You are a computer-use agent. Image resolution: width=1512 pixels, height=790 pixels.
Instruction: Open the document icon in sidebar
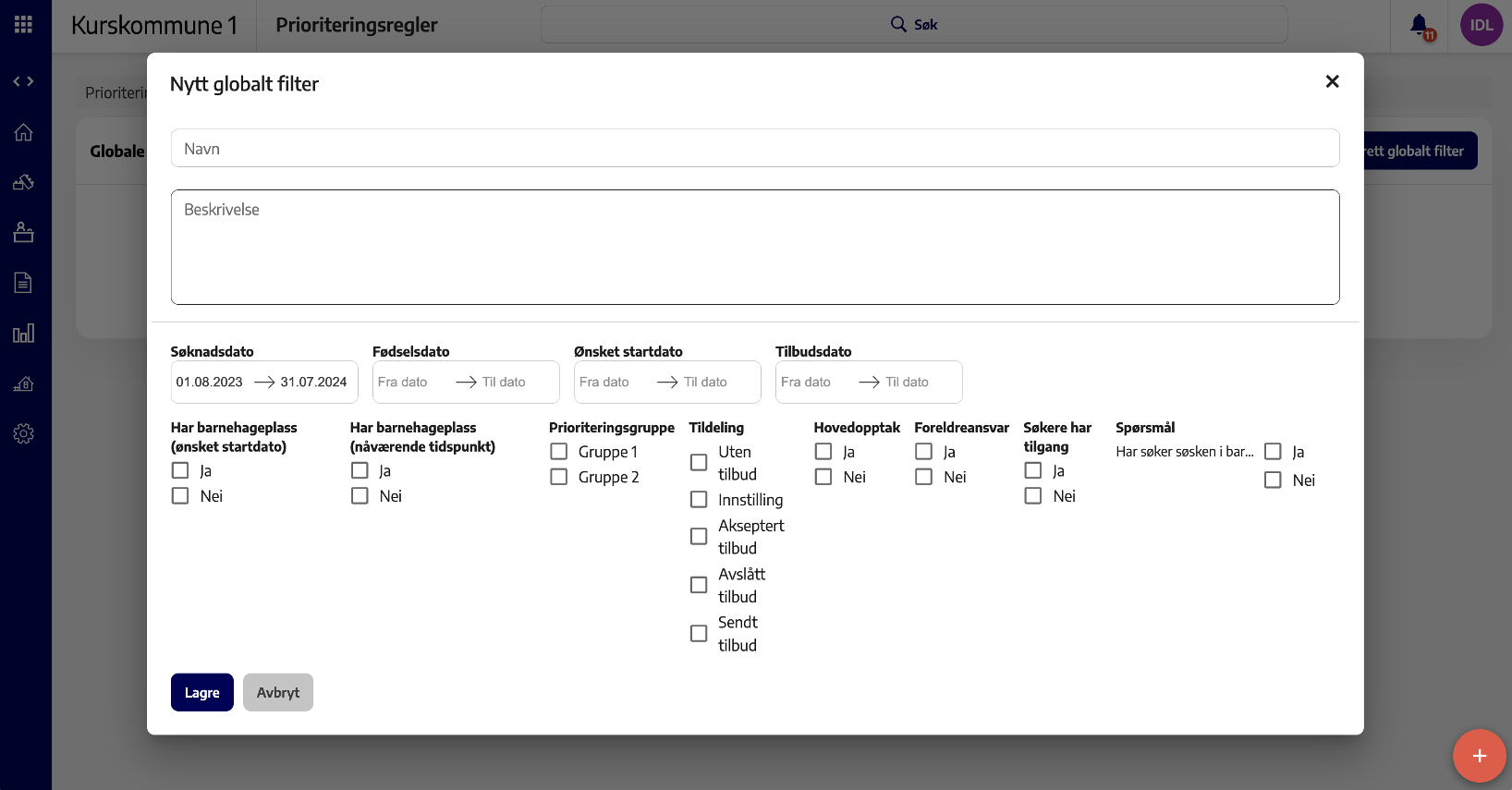(23, 283)
